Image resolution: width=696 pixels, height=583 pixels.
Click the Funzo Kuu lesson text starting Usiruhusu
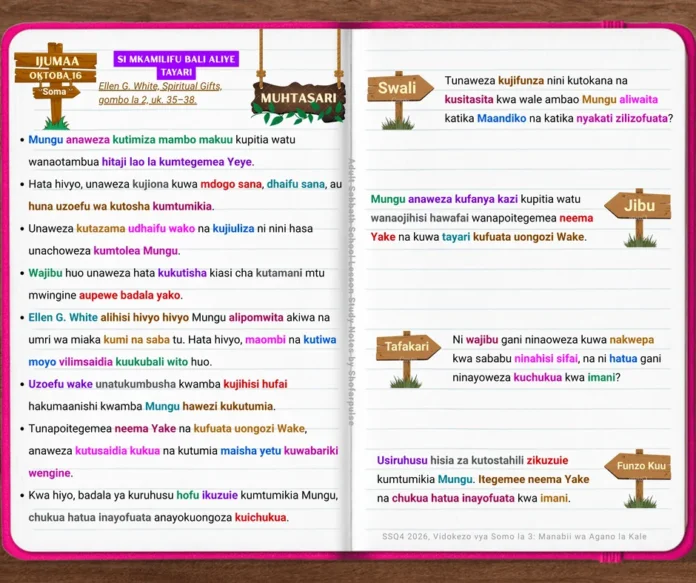(x=483, y=479)
